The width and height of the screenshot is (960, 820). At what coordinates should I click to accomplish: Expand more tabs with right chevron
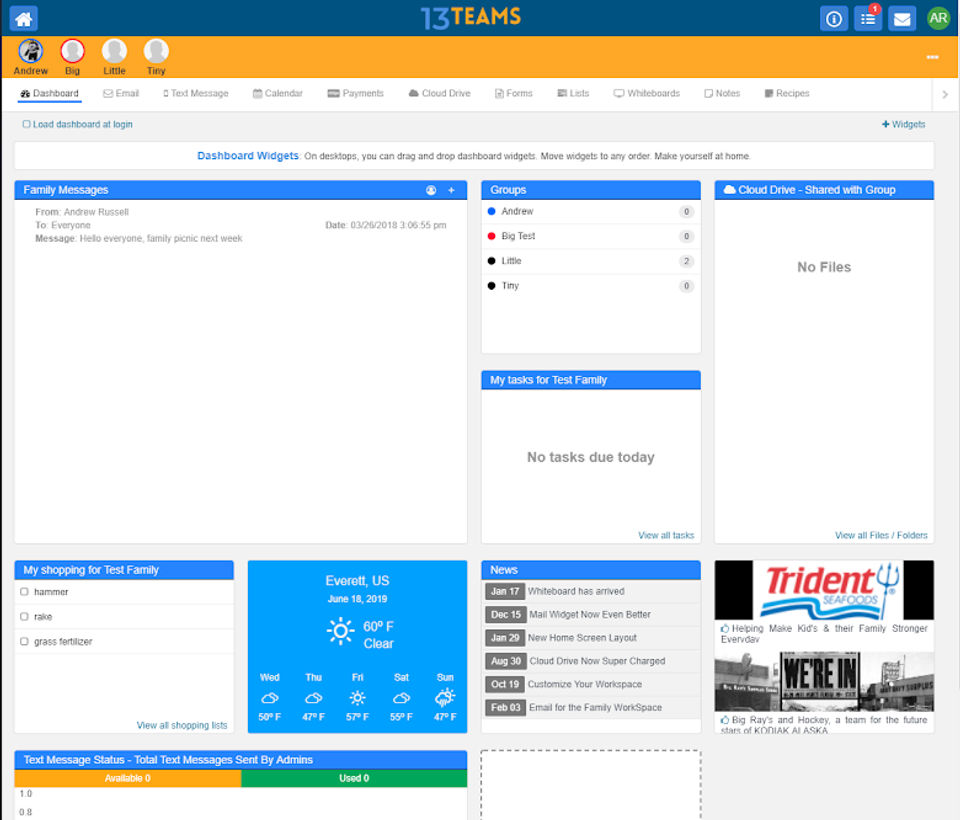point(945,94)
